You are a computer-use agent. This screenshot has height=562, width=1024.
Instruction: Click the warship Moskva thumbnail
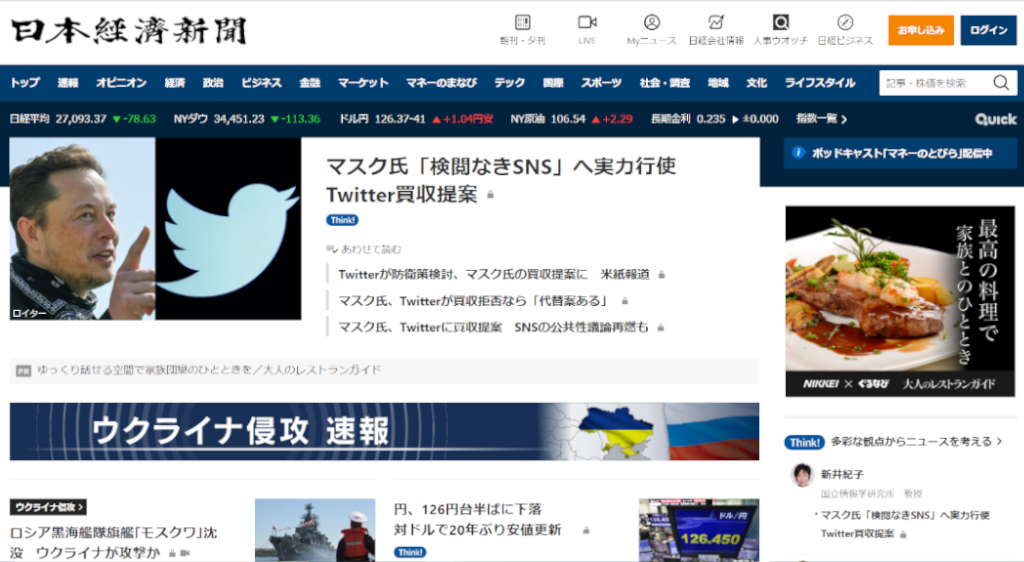pos(315,530)
